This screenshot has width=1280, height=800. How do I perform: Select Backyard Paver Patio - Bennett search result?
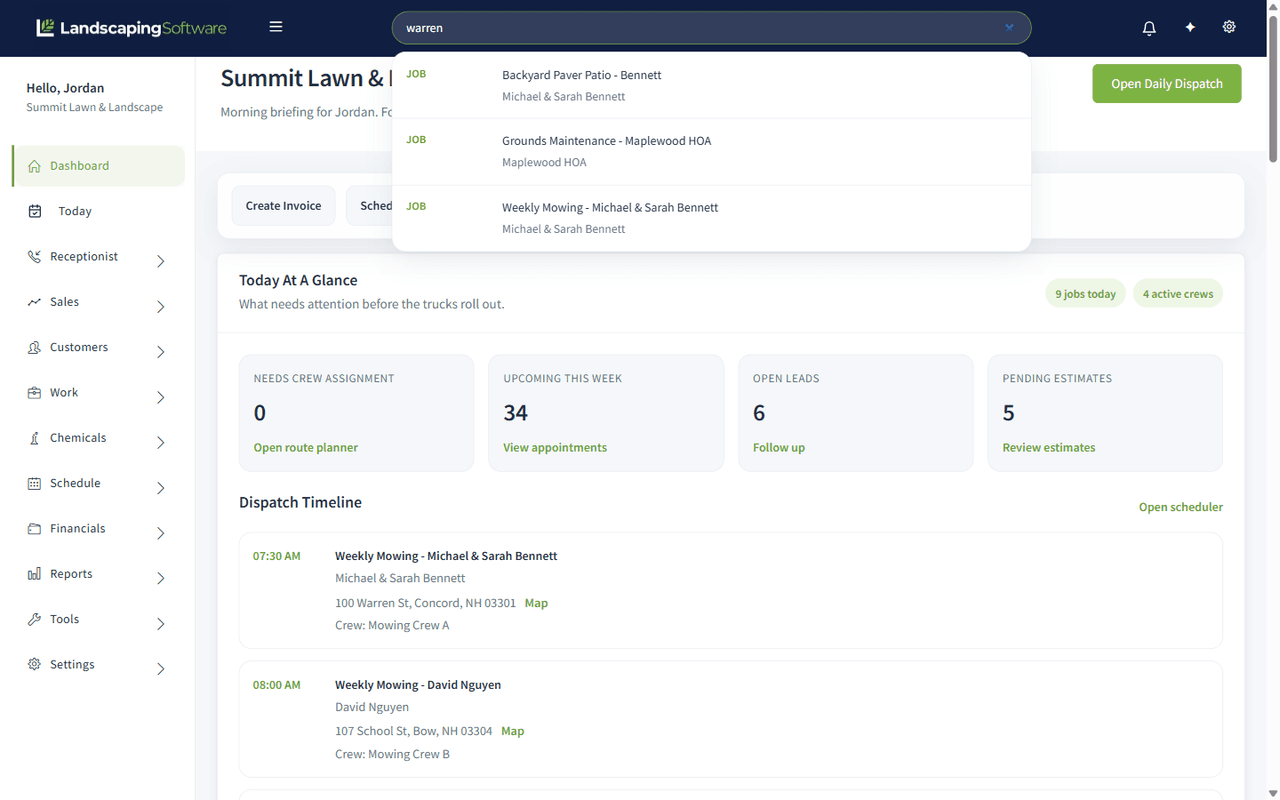point(711,85)
